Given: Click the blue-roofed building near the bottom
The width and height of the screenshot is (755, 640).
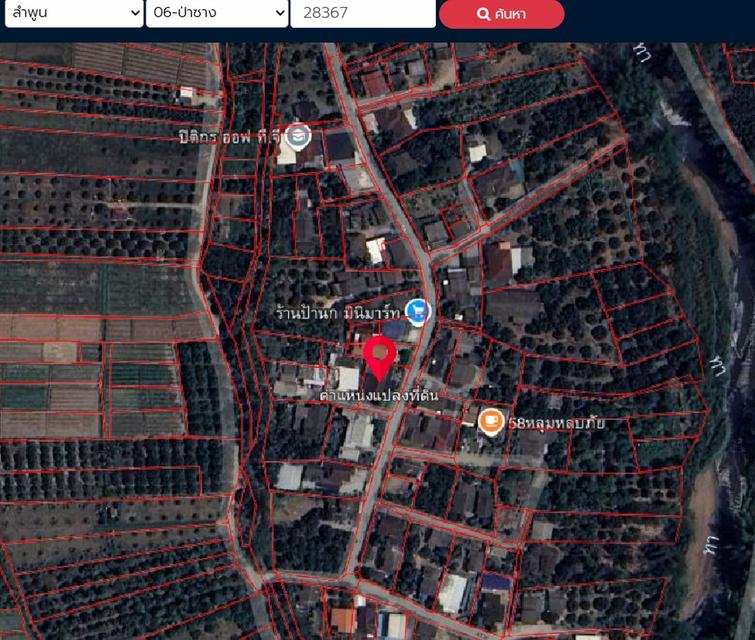Looking at the screenshot, I should pos(495,582).
